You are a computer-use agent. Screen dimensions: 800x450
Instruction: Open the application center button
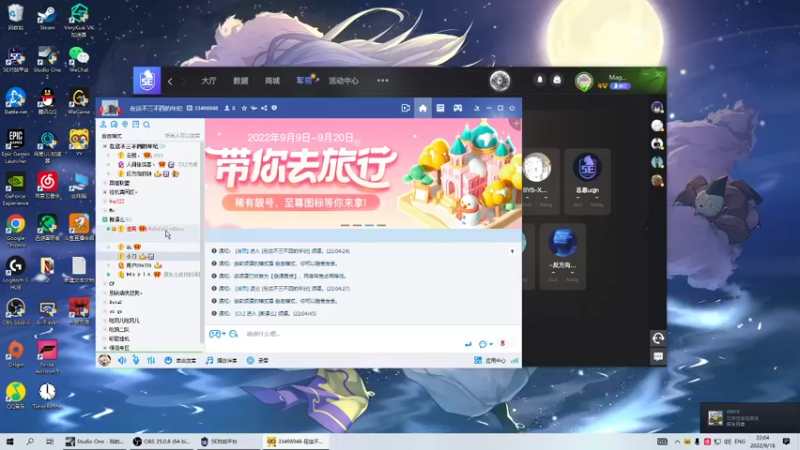[x=490, y=360]
